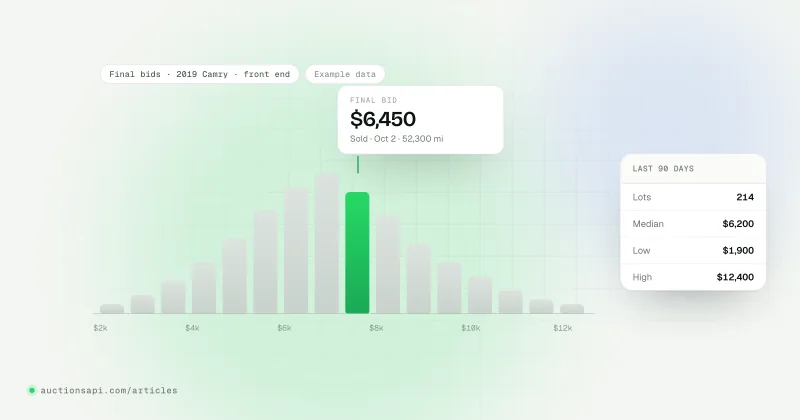Click the $12k axis label
The height and width of the screenshot is (420, 800).
[x=563, y=328]
